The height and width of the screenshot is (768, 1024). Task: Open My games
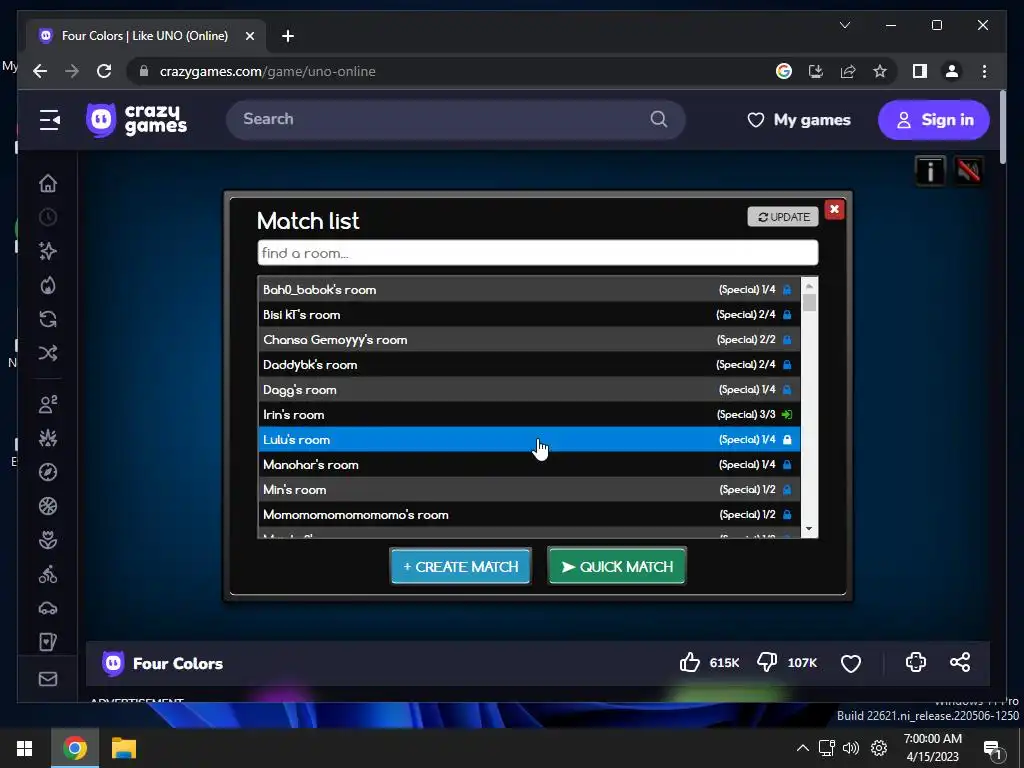click(x=799, y=120)
